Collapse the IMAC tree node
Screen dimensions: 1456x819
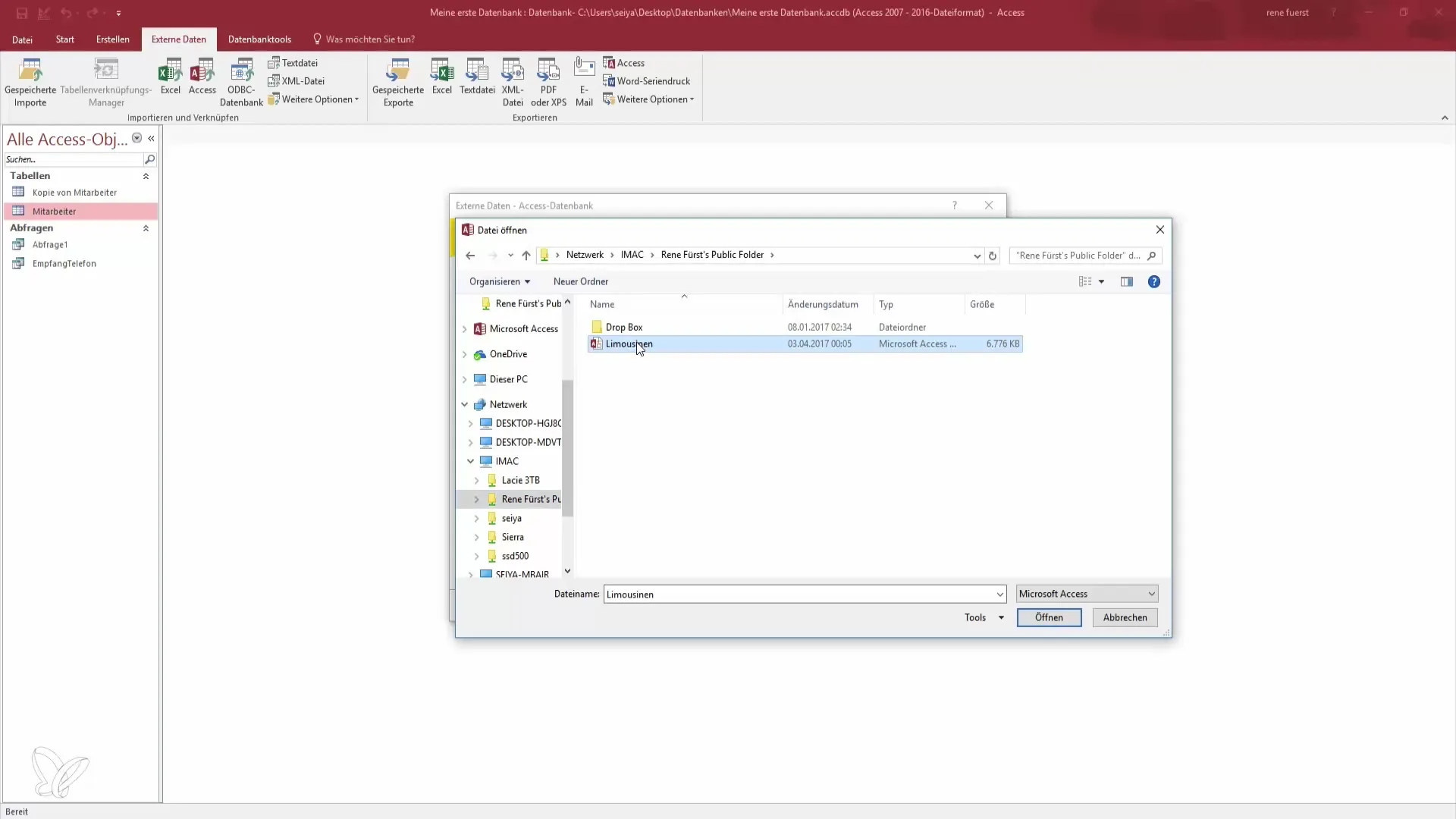pos(470,461)
